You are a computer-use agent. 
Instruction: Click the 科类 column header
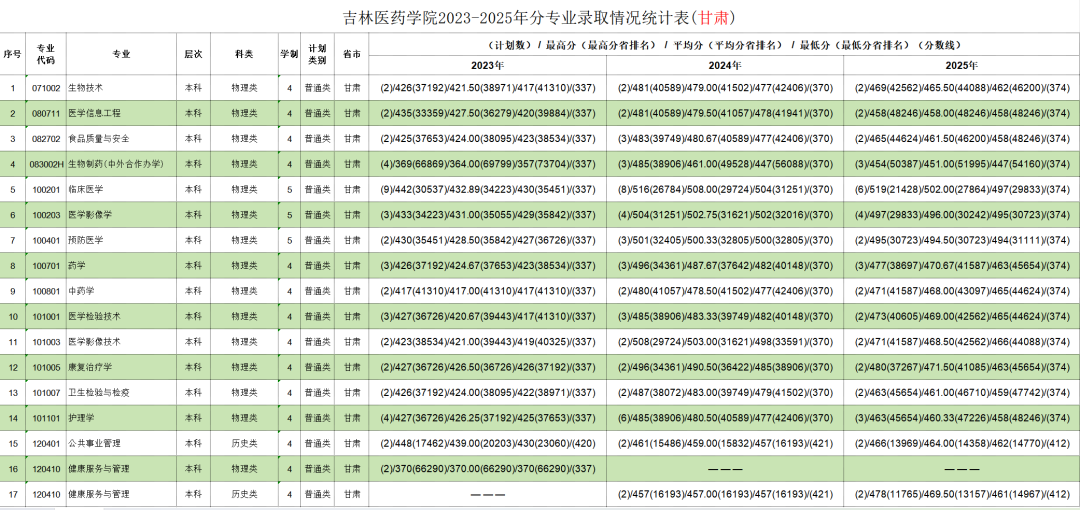coord(244,54)
